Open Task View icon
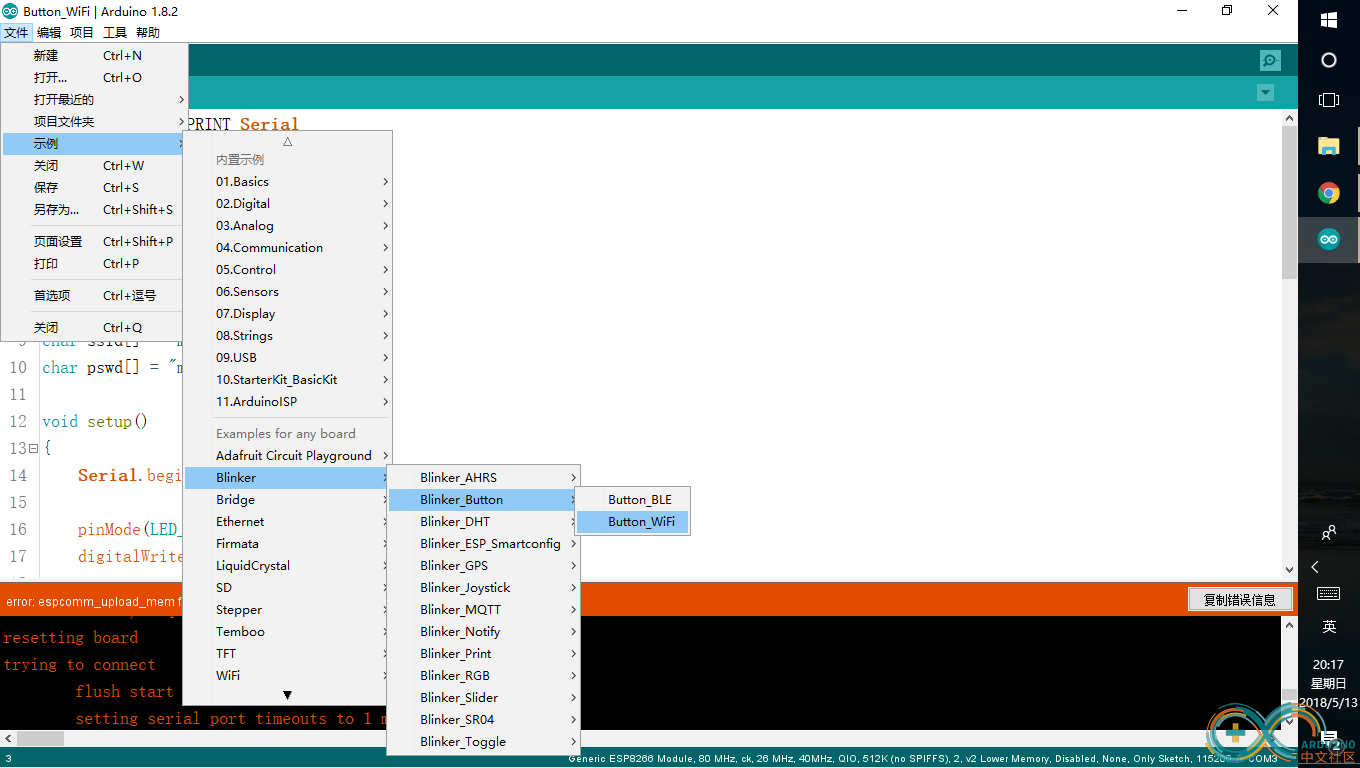Viewport: 1360px width, 768px height. (x=1329, y=100)
